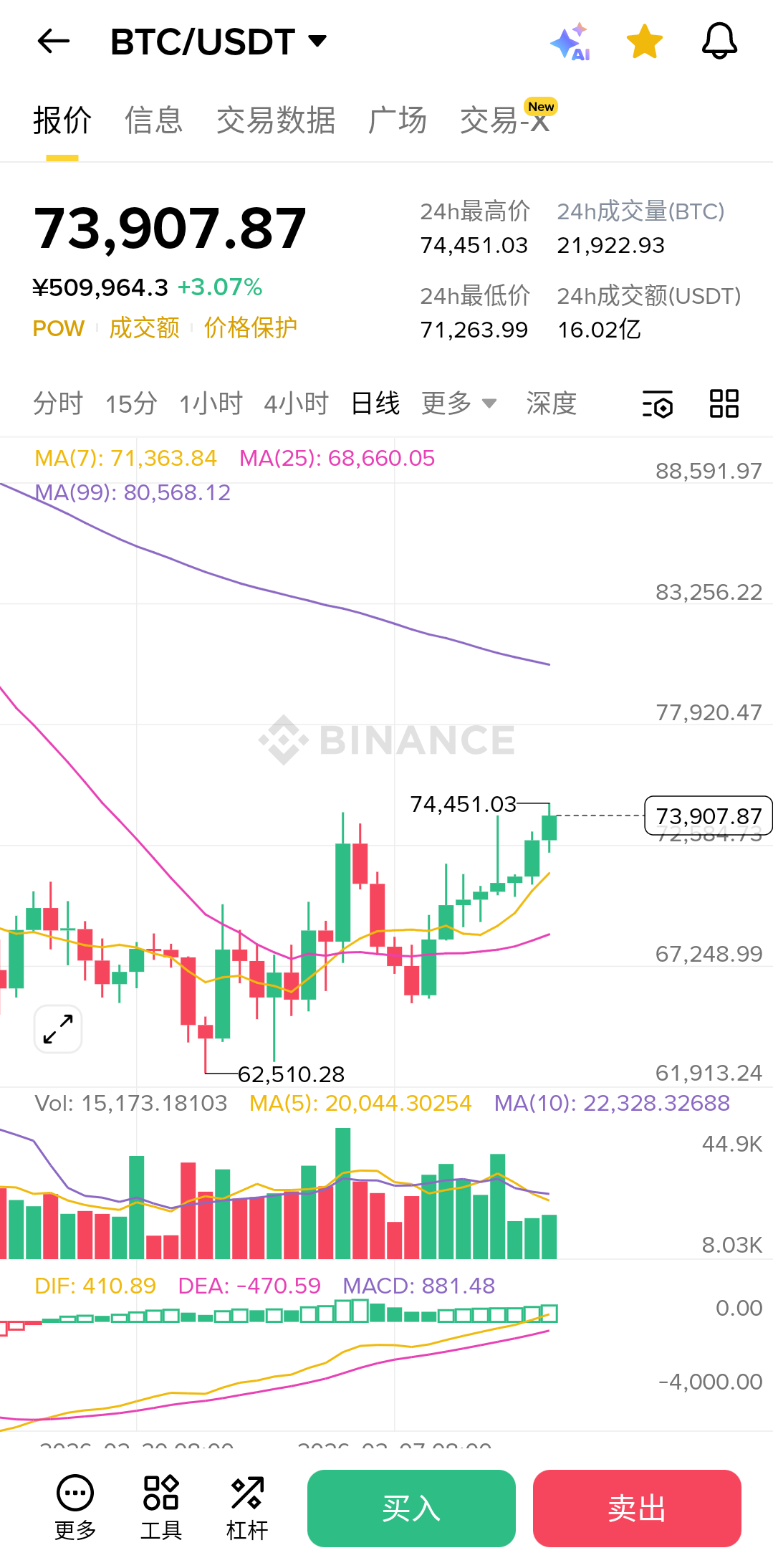Open chart indicator settings icon
Screen dimensions: 773x1568
pyautogui.click(x=657, y=403)
